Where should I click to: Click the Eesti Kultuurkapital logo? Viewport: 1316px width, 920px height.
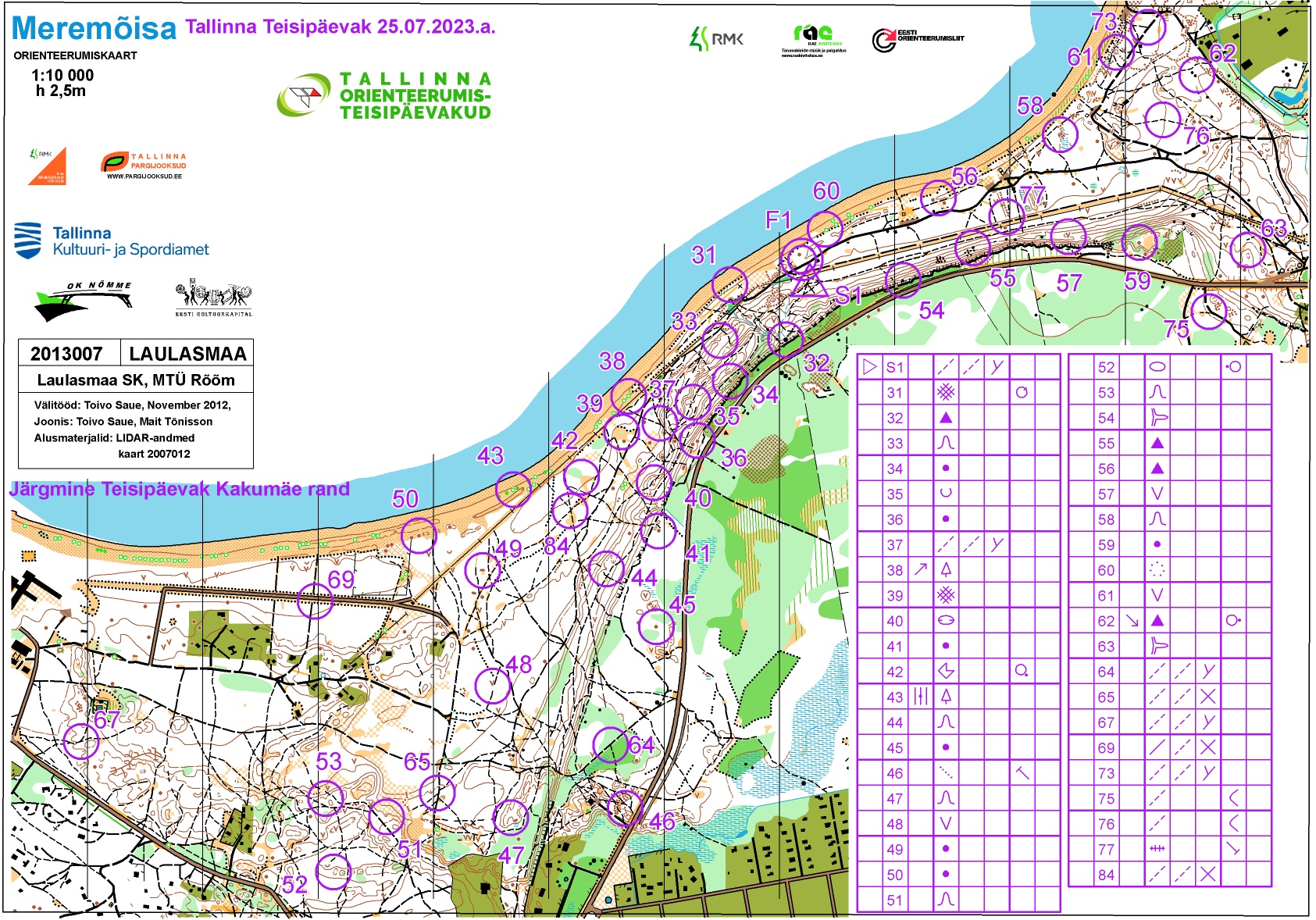pos(213,298)
